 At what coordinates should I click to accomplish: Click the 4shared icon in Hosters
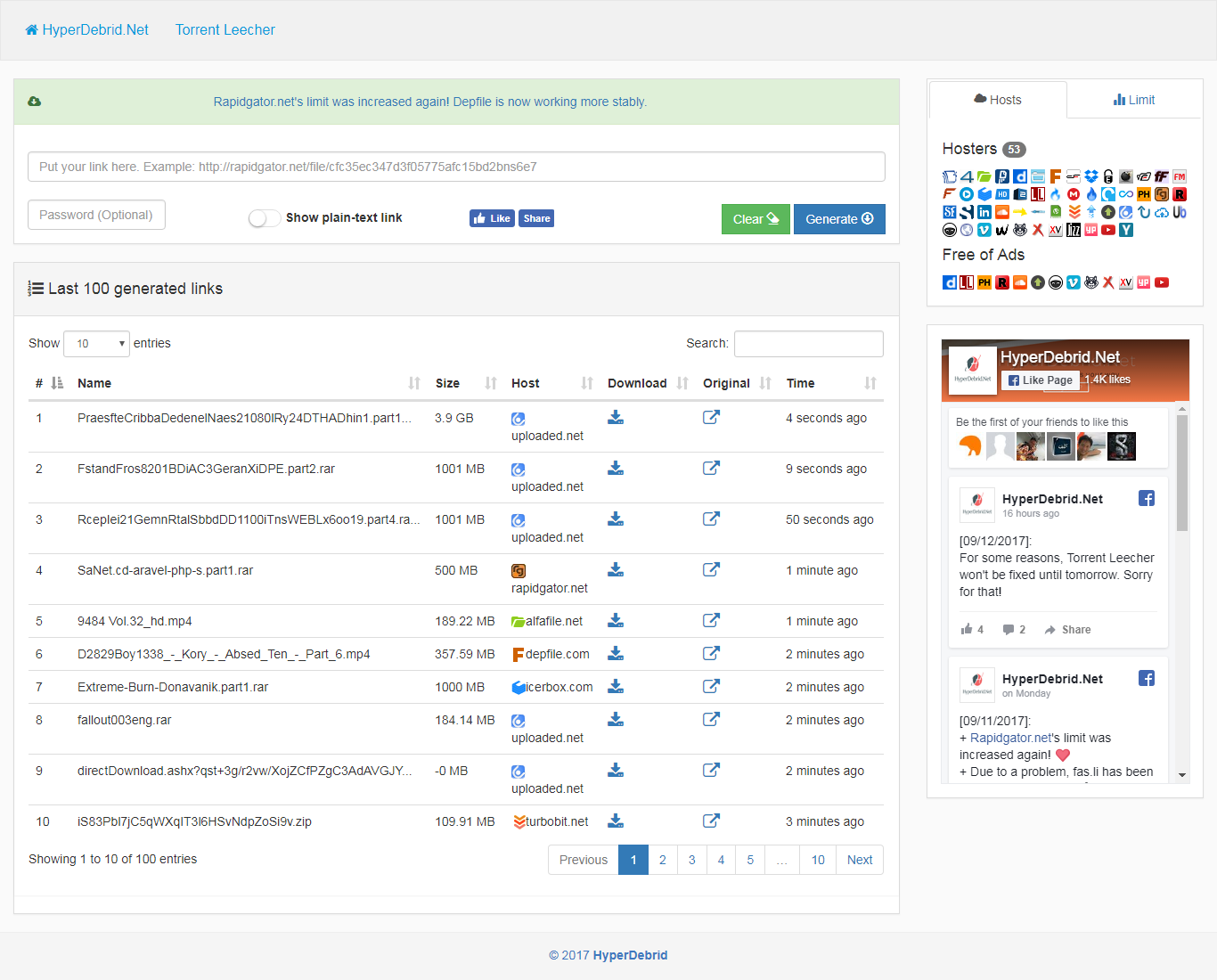coord(967,176)
